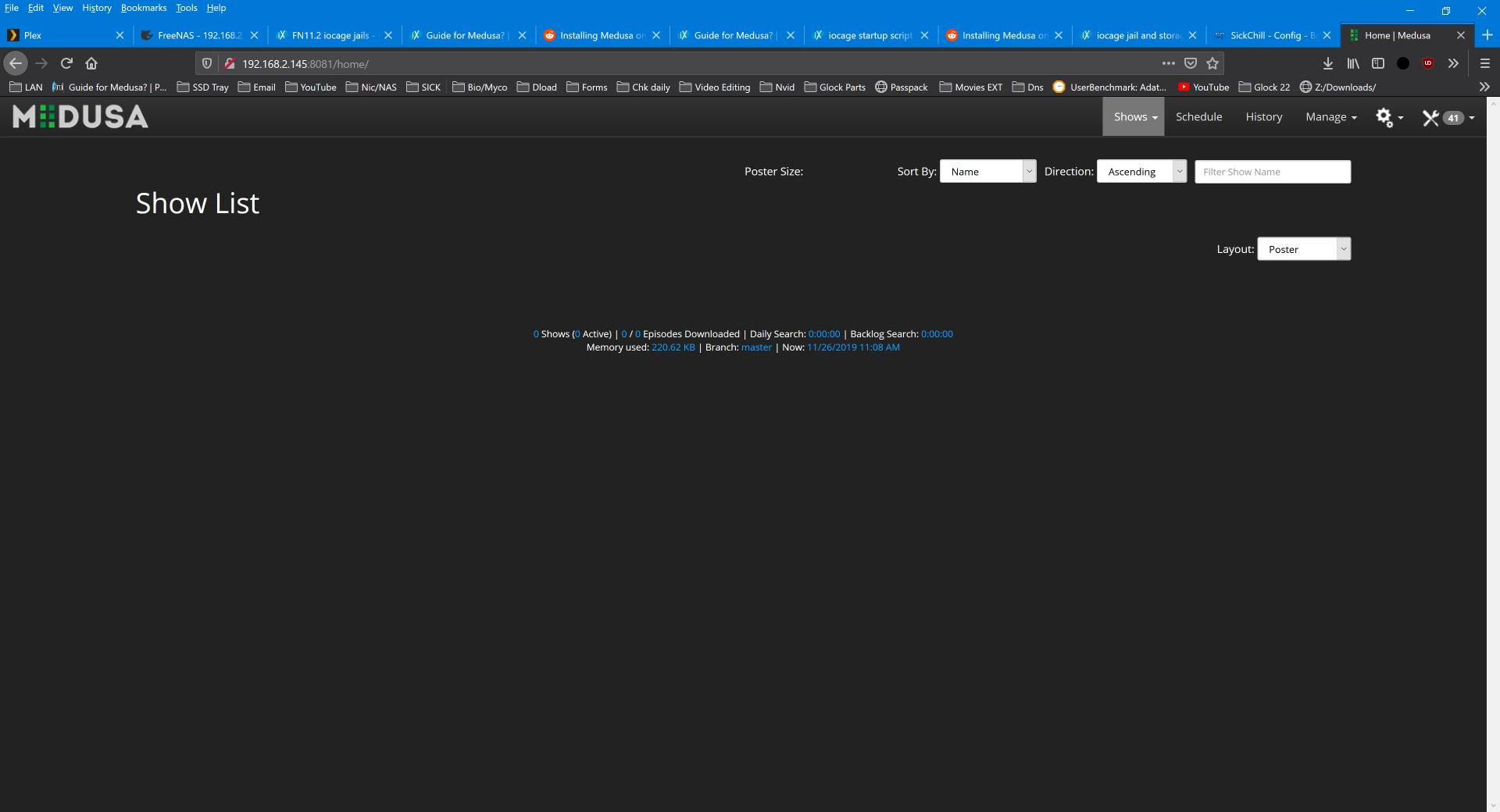Open the Medusa settings gear menu

(1389, 117)
